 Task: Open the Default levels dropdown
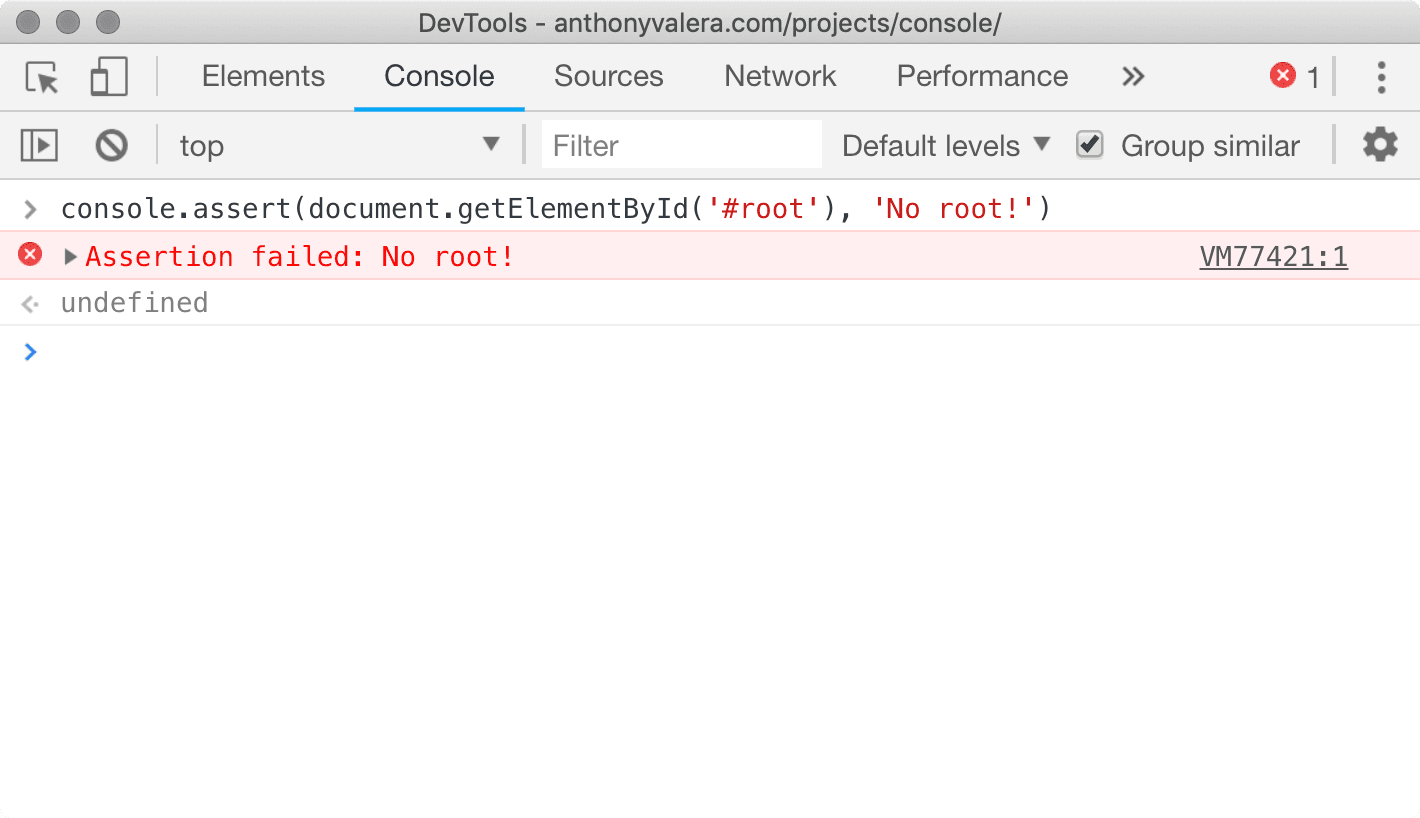pos(943,144)
